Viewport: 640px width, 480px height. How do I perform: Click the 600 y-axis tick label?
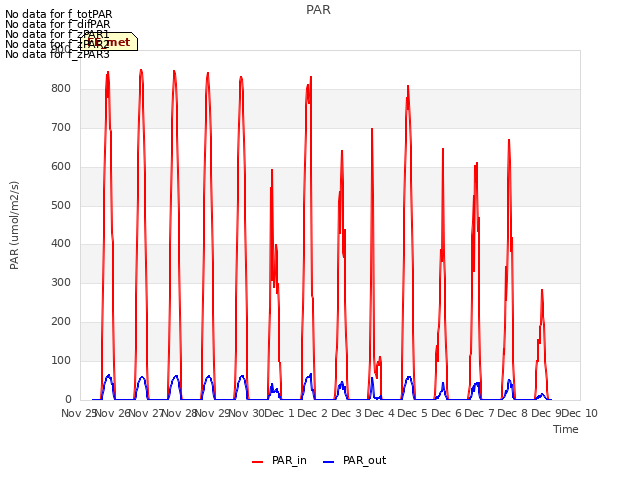tap(61, 167)
